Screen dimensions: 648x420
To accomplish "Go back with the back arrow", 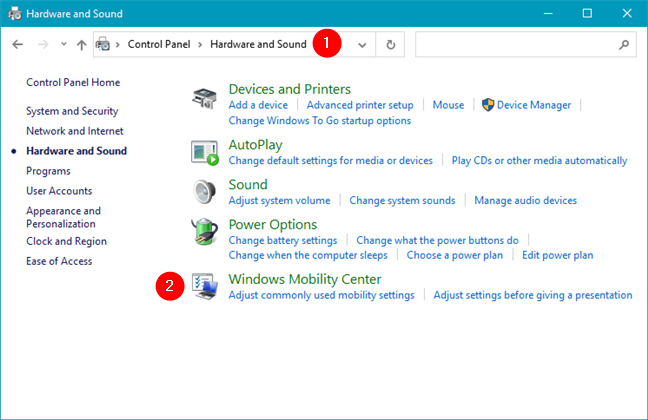I will coord(17,44).
